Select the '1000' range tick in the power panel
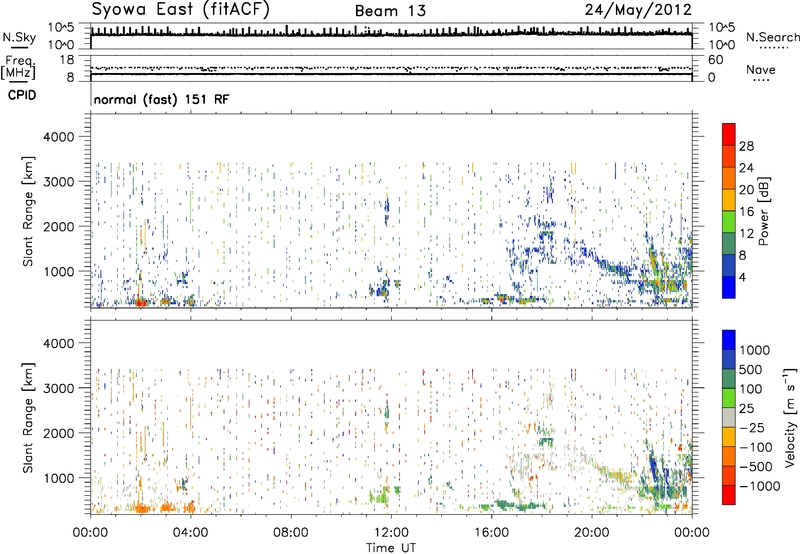Image resolution: width=800 pixels, height=554 pixels. tap(58, 271)
